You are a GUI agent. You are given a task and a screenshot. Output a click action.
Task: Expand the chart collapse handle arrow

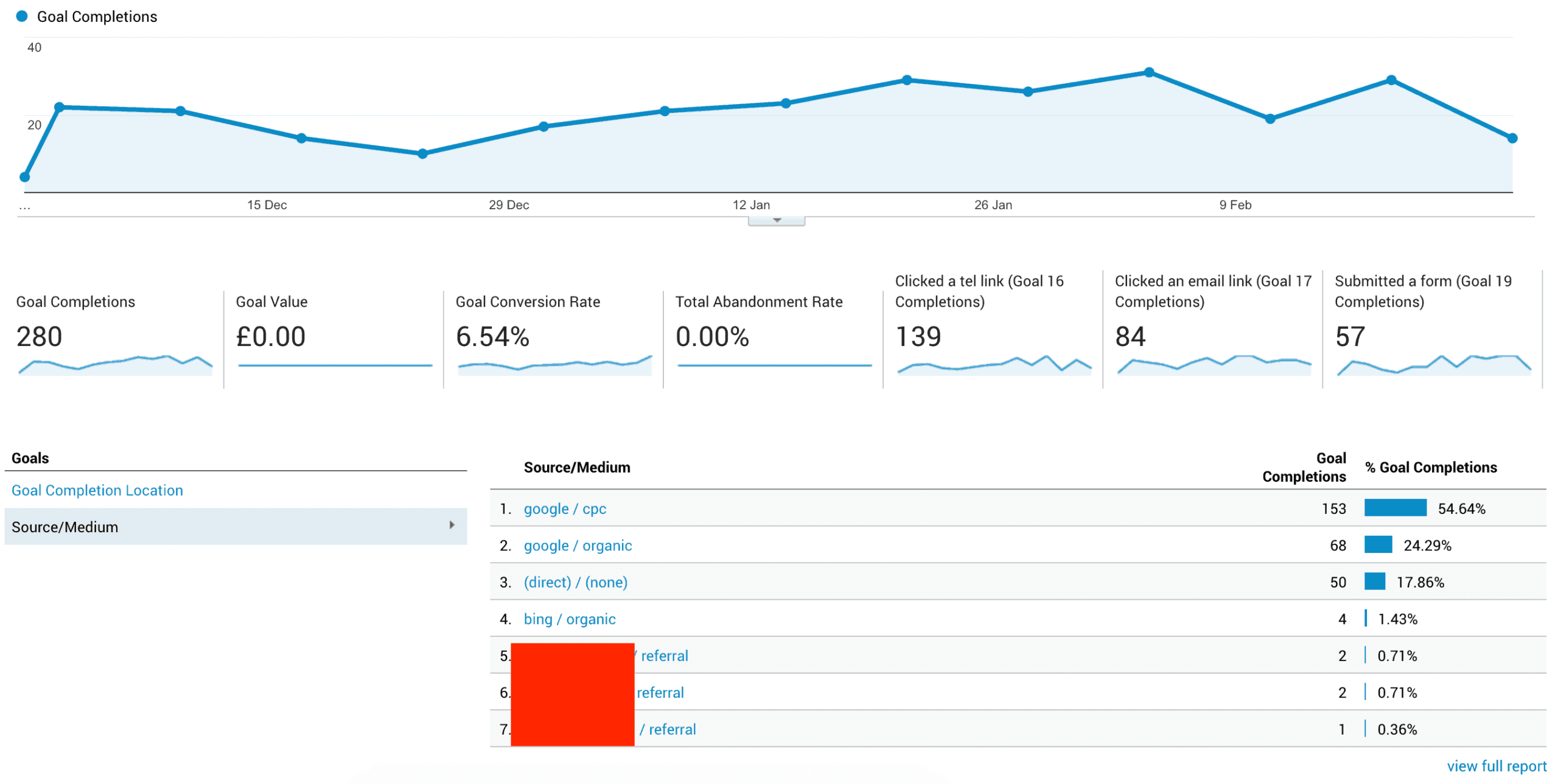coord(776,220)
